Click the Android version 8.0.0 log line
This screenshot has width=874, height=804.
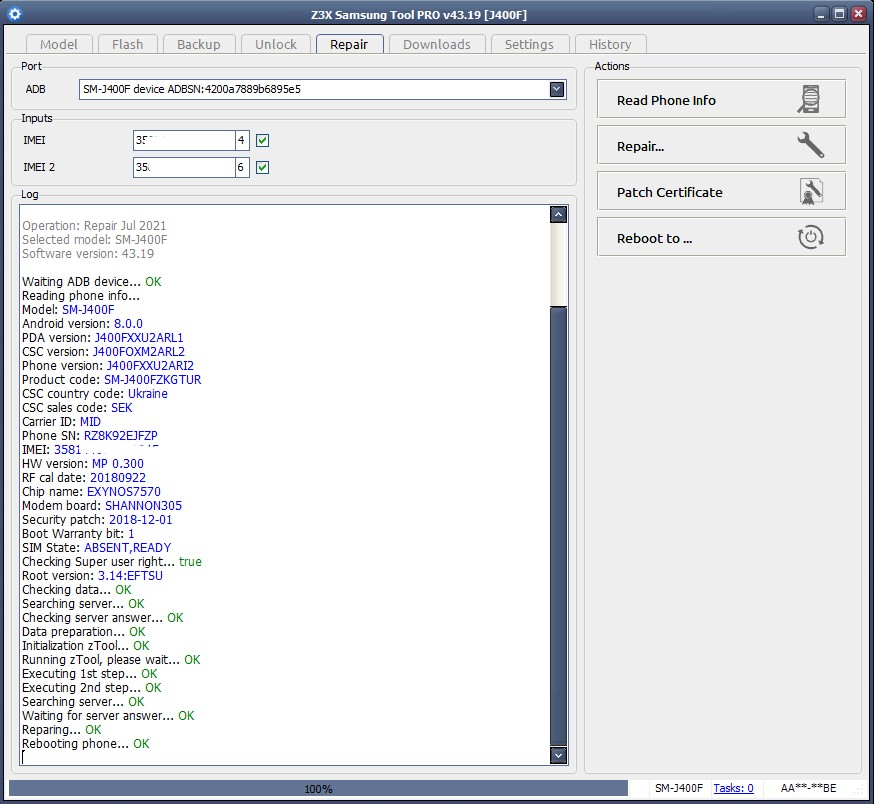pos(82,323)
